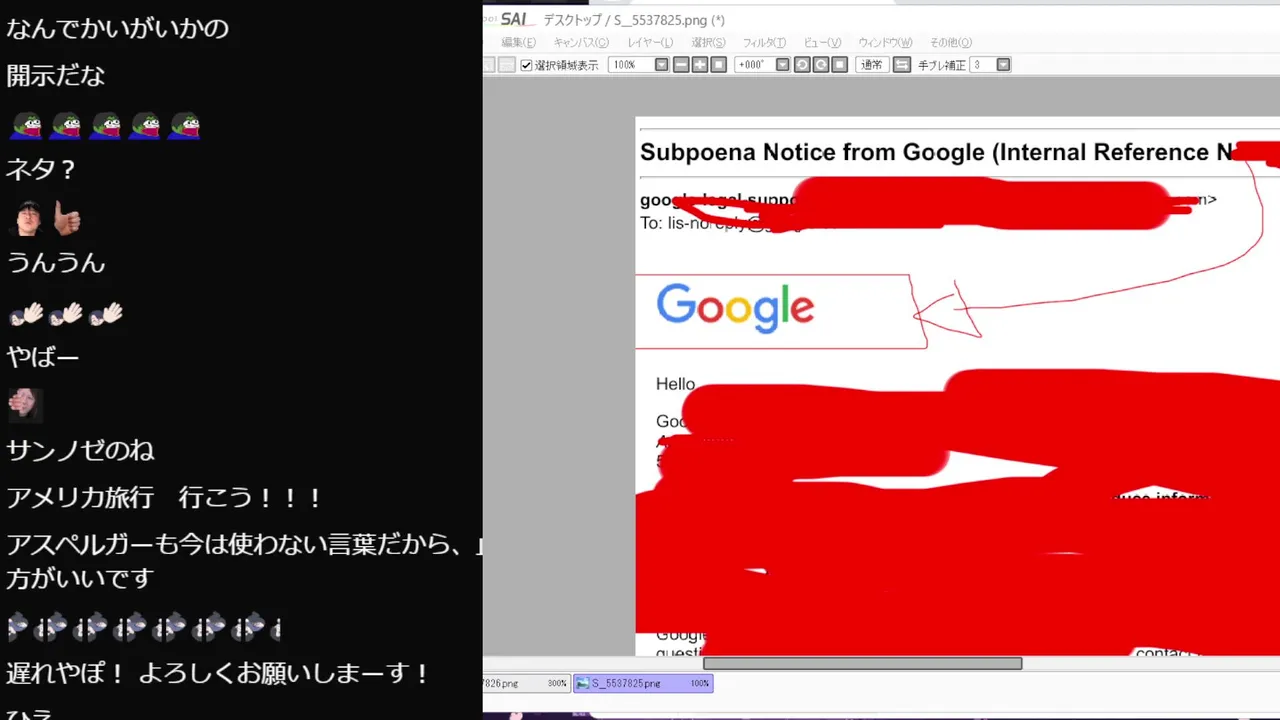This screenshot has width=1280, height=720.
Task: Click the reset rotation square icon
Action: 840,65
